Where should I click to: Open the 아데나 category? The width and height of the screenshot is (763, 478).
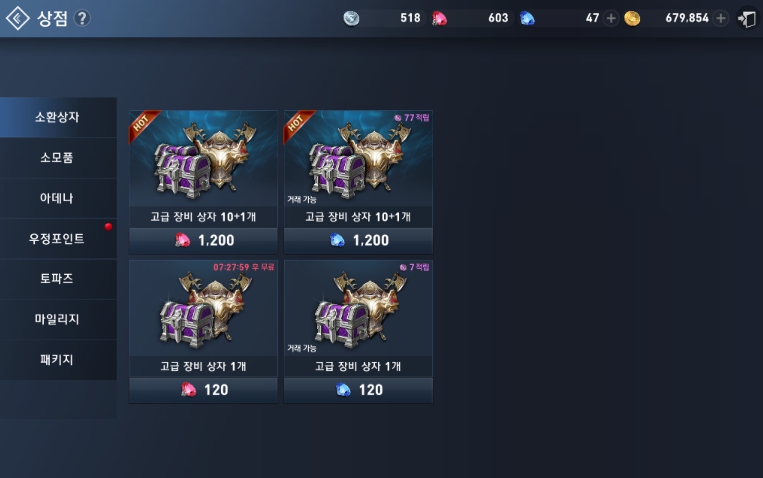coord(58,198)
